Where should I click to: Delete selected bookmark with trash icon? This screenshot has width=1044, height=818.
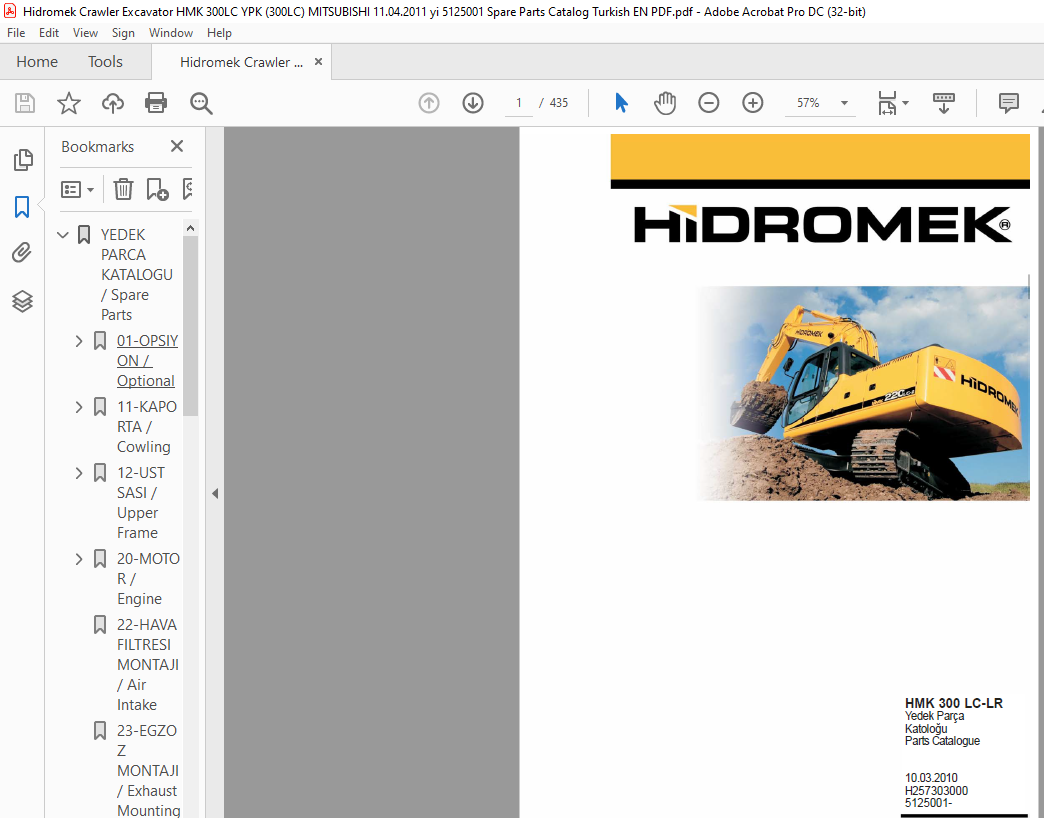[x=123, y=190]
